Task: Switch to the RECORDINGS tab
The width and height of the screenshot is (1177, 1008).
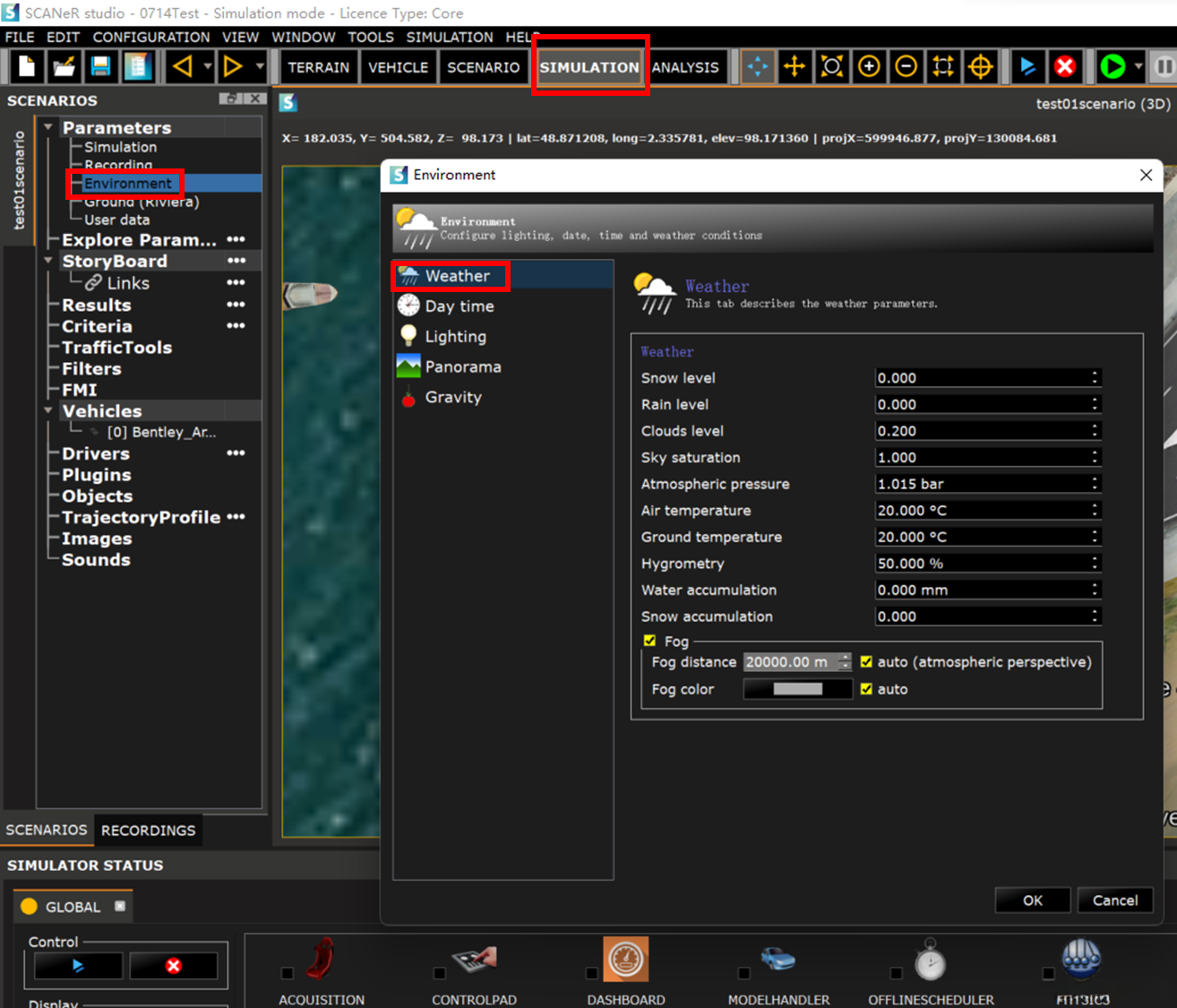Action: coord(149,831)
